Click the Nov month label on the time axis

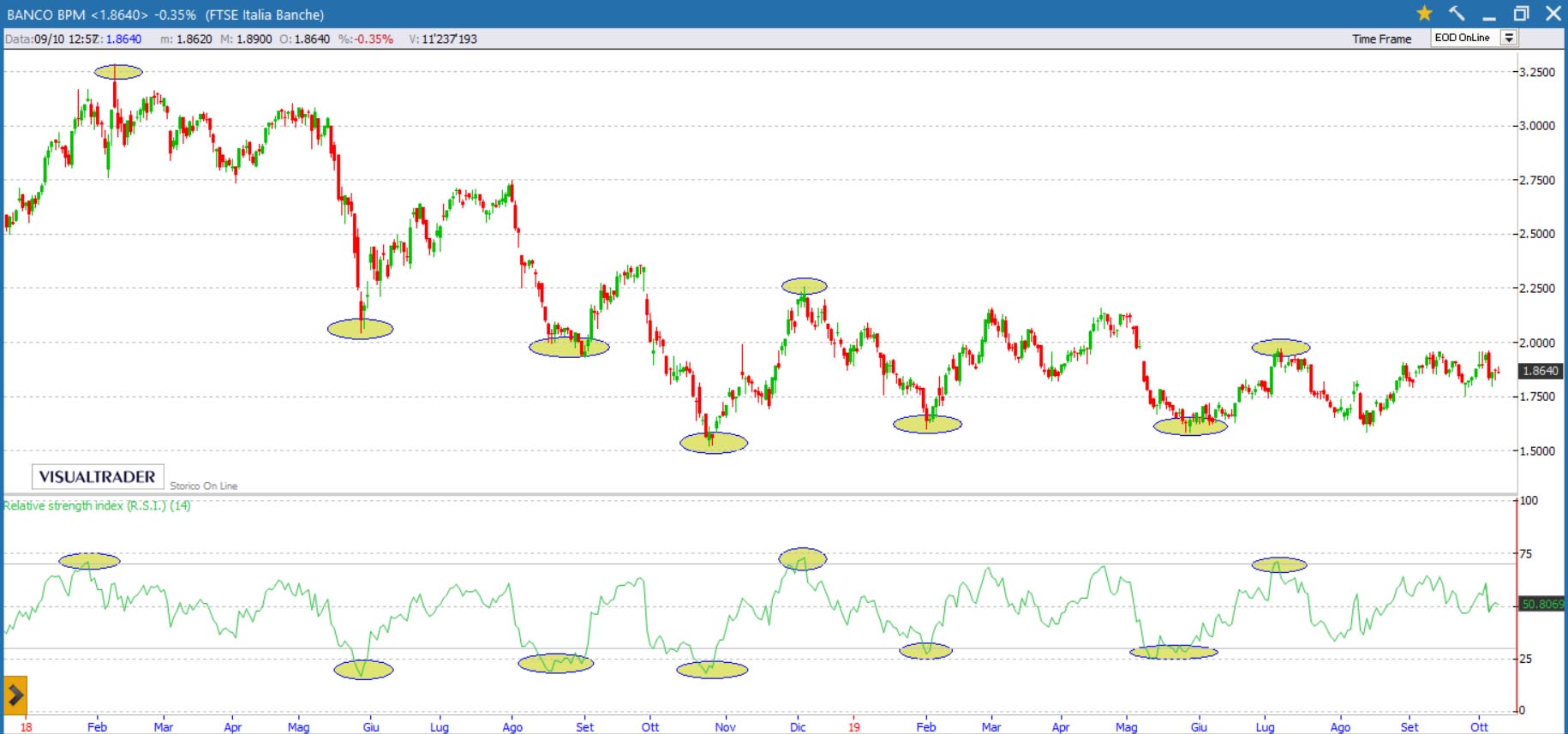pos(725,726)
